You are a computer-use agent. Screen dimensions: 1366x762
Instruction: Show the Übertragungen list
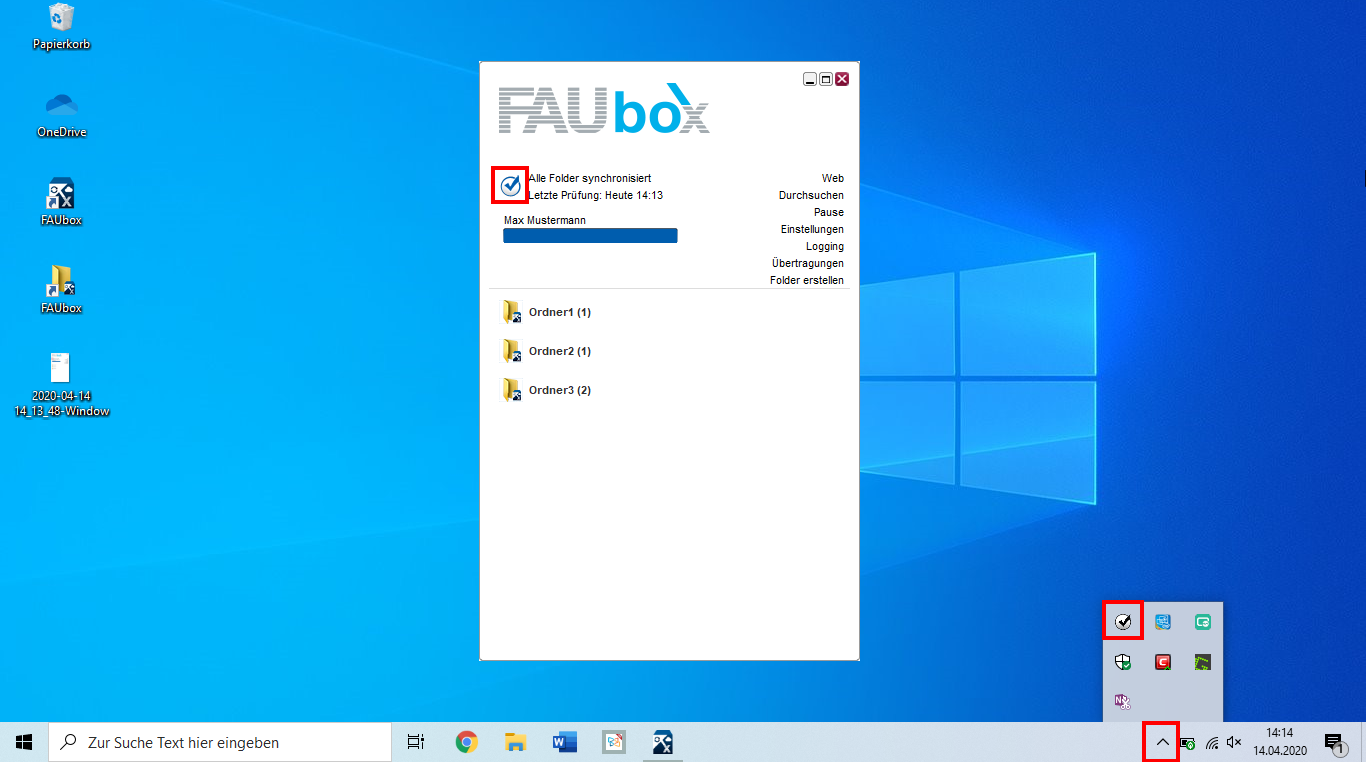coord(808,263)
